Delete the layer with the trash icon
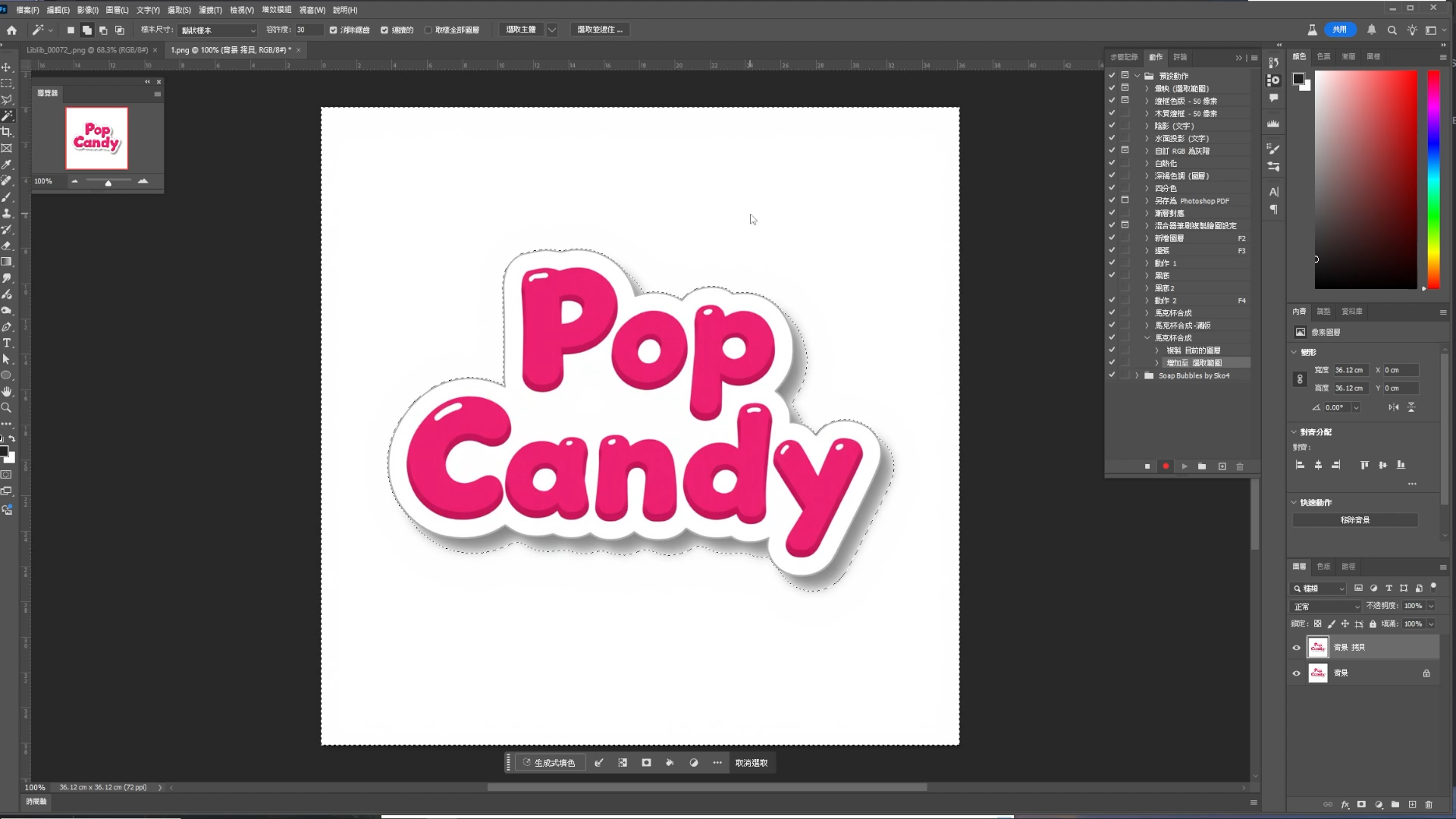Screen dimensions: 1456x819 click(1429, 805)
